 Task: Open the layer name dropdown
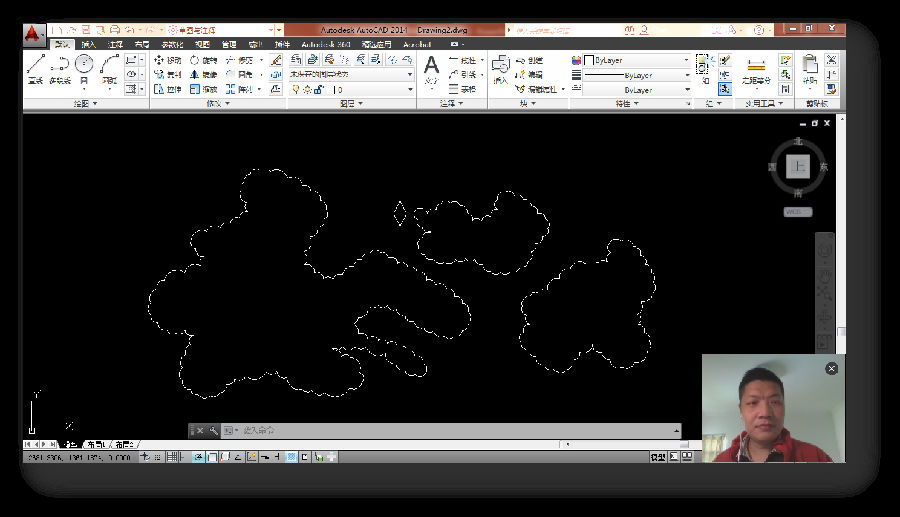(x=350, y=74)
